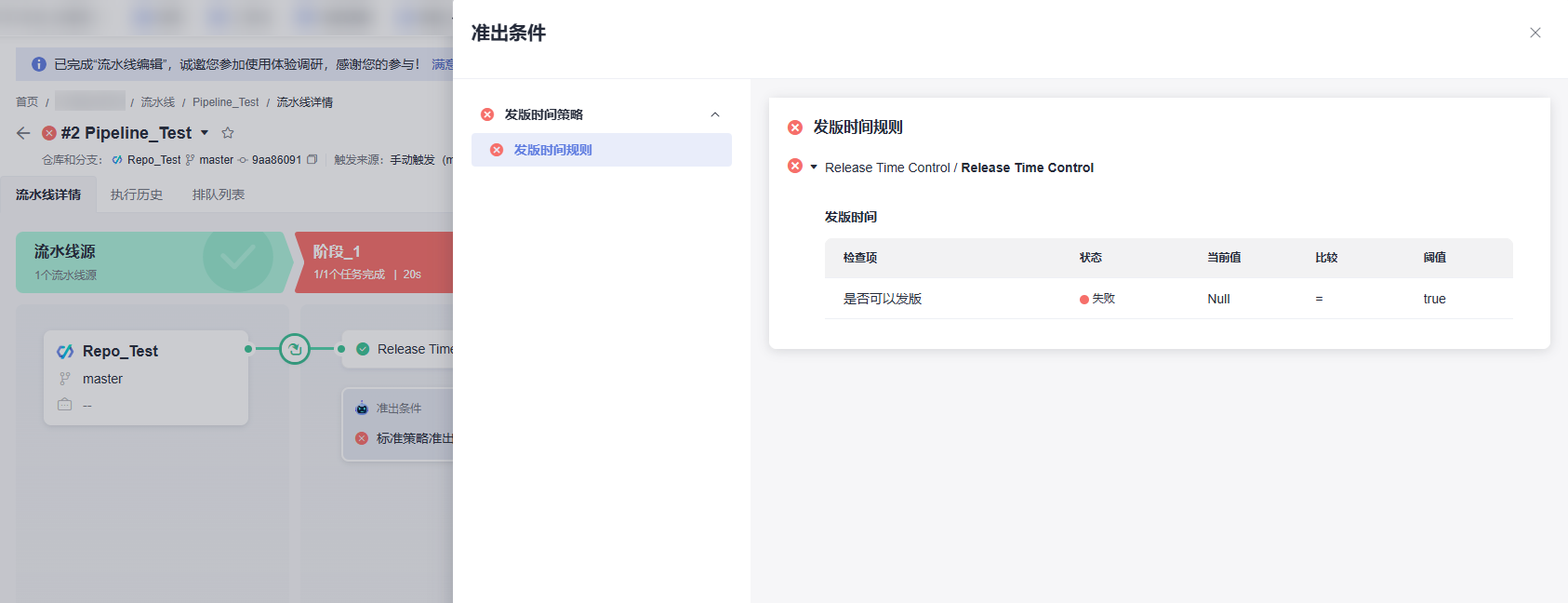Image resolution: width=1568 pixels, height=603 pixels.
Task: Click 流水线 in the breadcrumb
Action: pos(158,102)
